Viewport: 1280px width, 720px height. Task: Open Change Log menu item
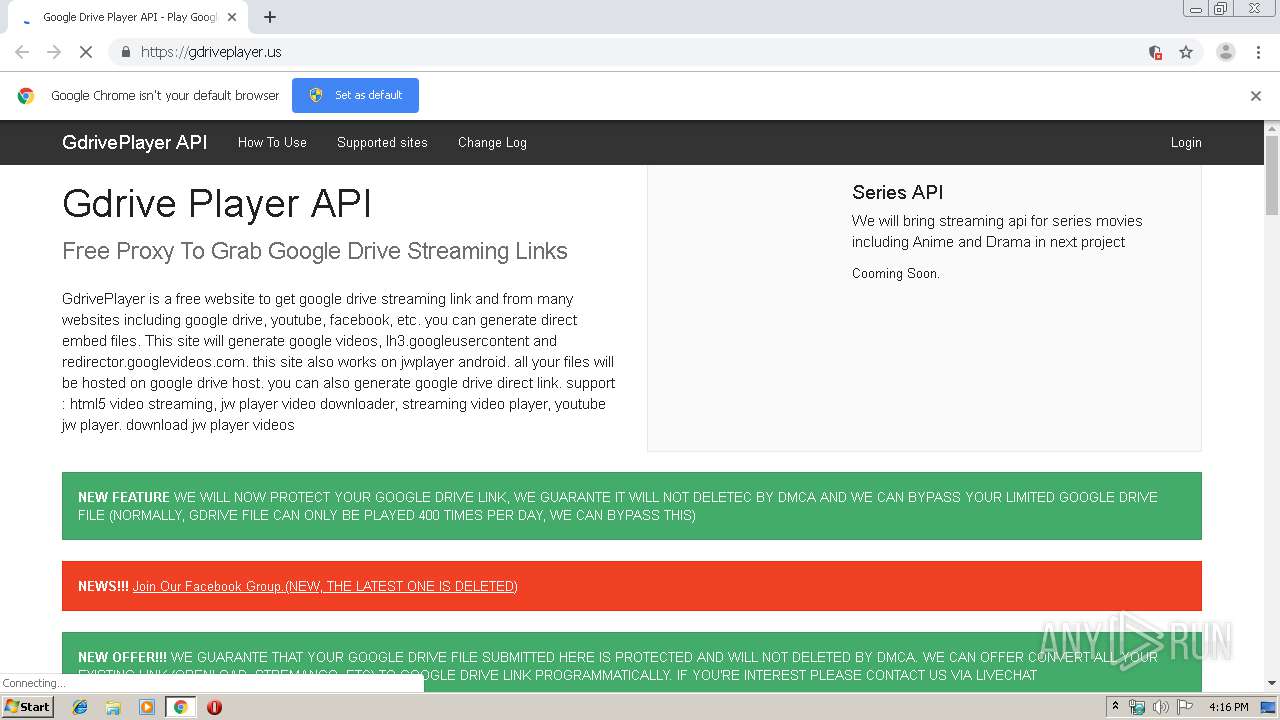pos(492,142)
